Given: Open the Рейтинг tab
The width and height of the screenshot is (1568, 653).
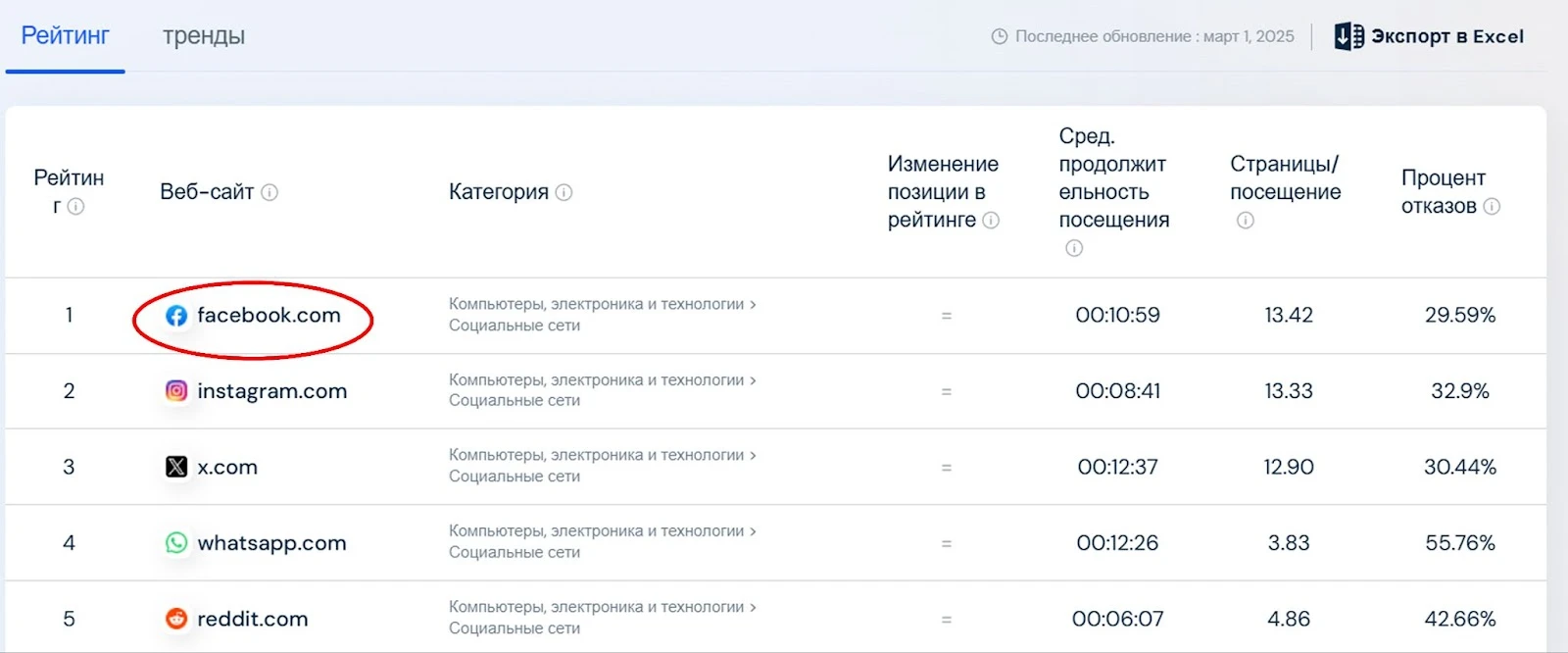Looking at the screenshot, I should click(66, 36).
